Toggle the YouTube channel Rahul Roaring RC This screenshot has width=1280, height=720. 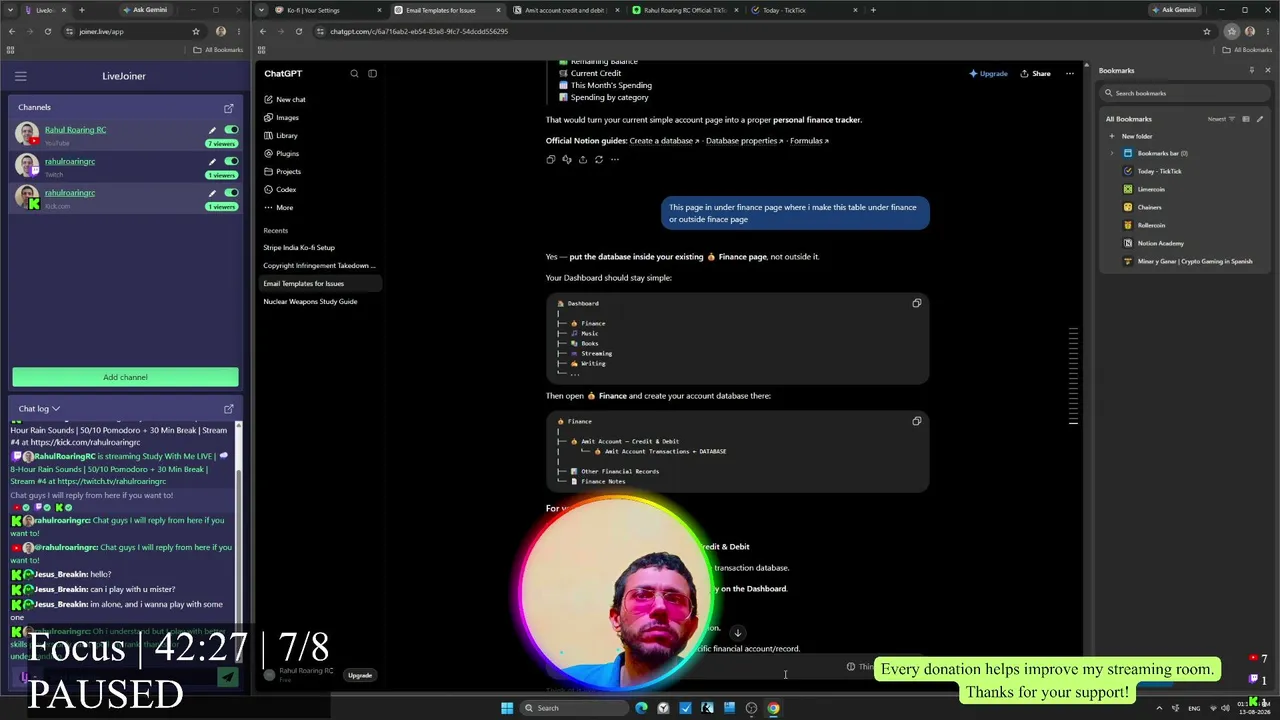point(231,130)
